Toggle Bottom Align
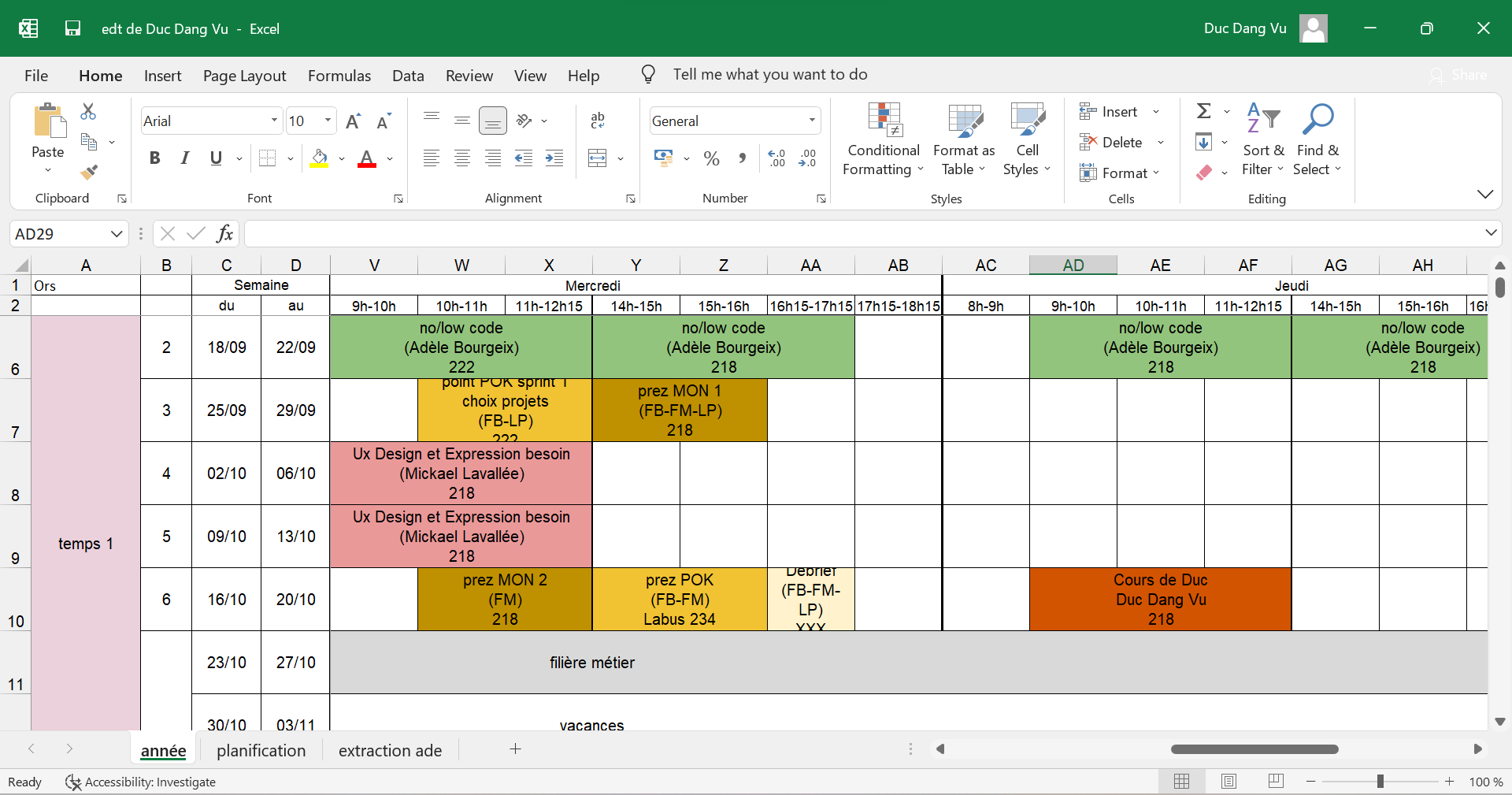Screen dimensions: 1512x795 [x=493, y=121]
